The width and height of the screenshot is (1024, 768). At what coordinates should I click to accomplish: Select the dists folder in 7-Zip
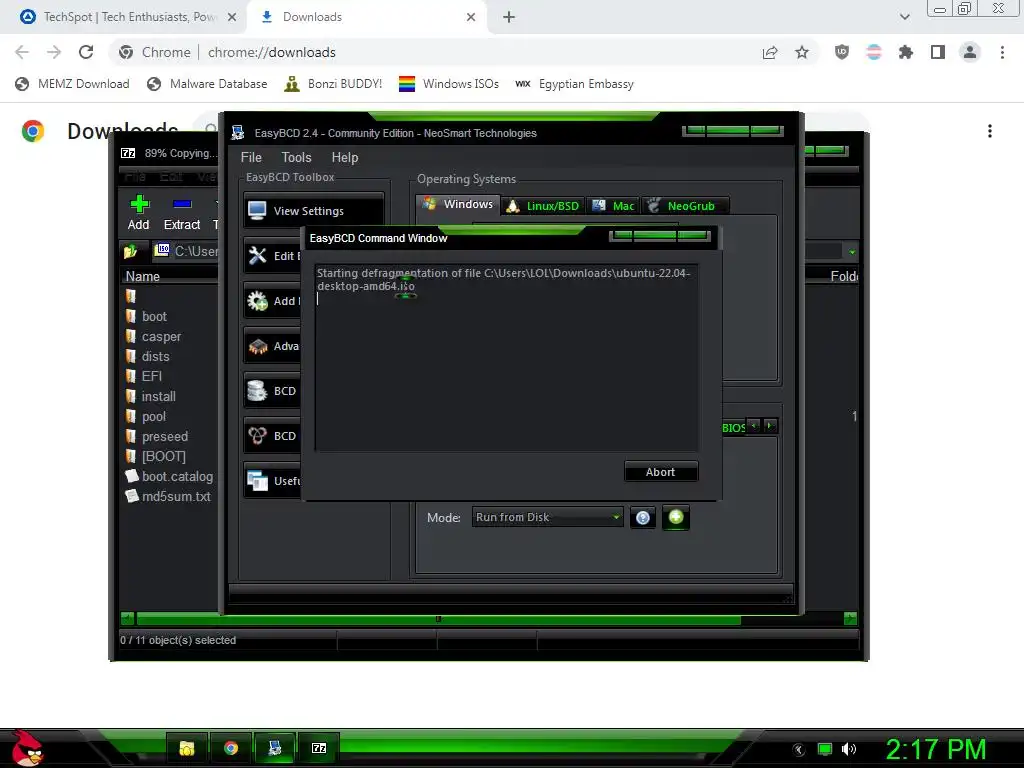point(155,357)
